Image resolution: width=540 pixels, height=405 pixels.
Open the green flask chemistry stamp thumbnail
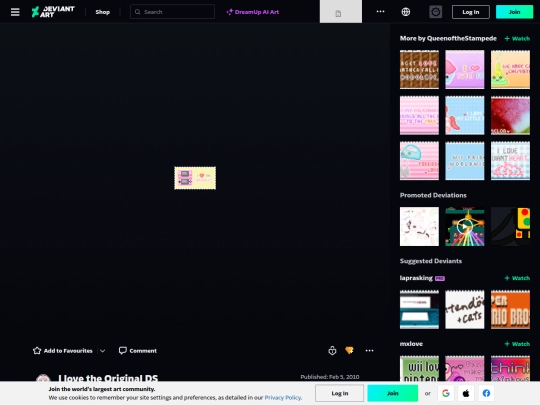510,70
